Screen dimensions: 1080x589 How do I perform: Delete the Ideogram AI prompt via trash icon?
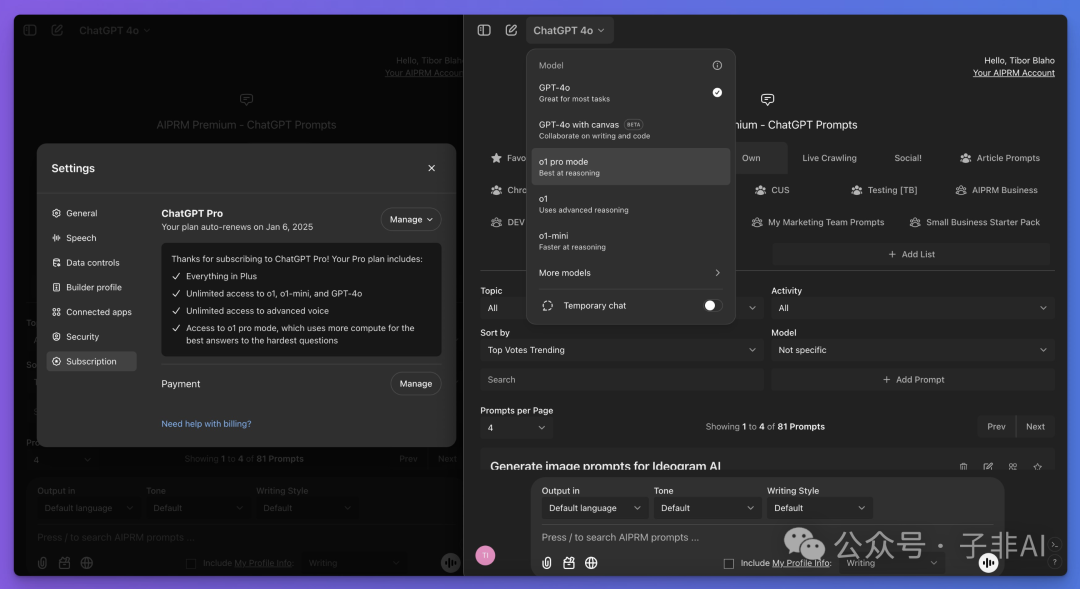963,467
